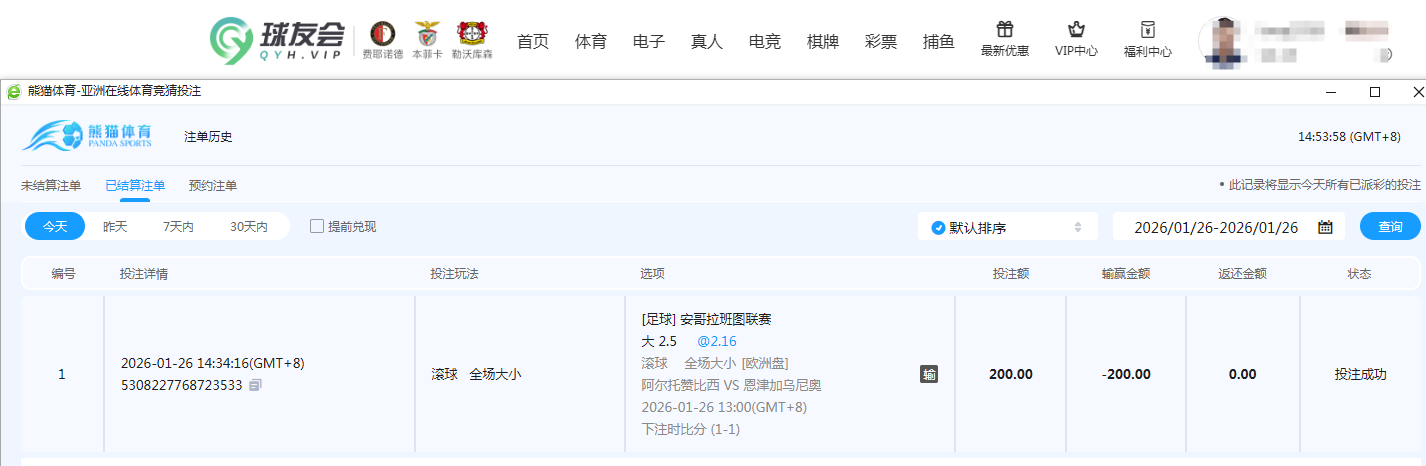
Task: Open 电子 navigation item
Action: pyautogui.click(x=649, y=42)
